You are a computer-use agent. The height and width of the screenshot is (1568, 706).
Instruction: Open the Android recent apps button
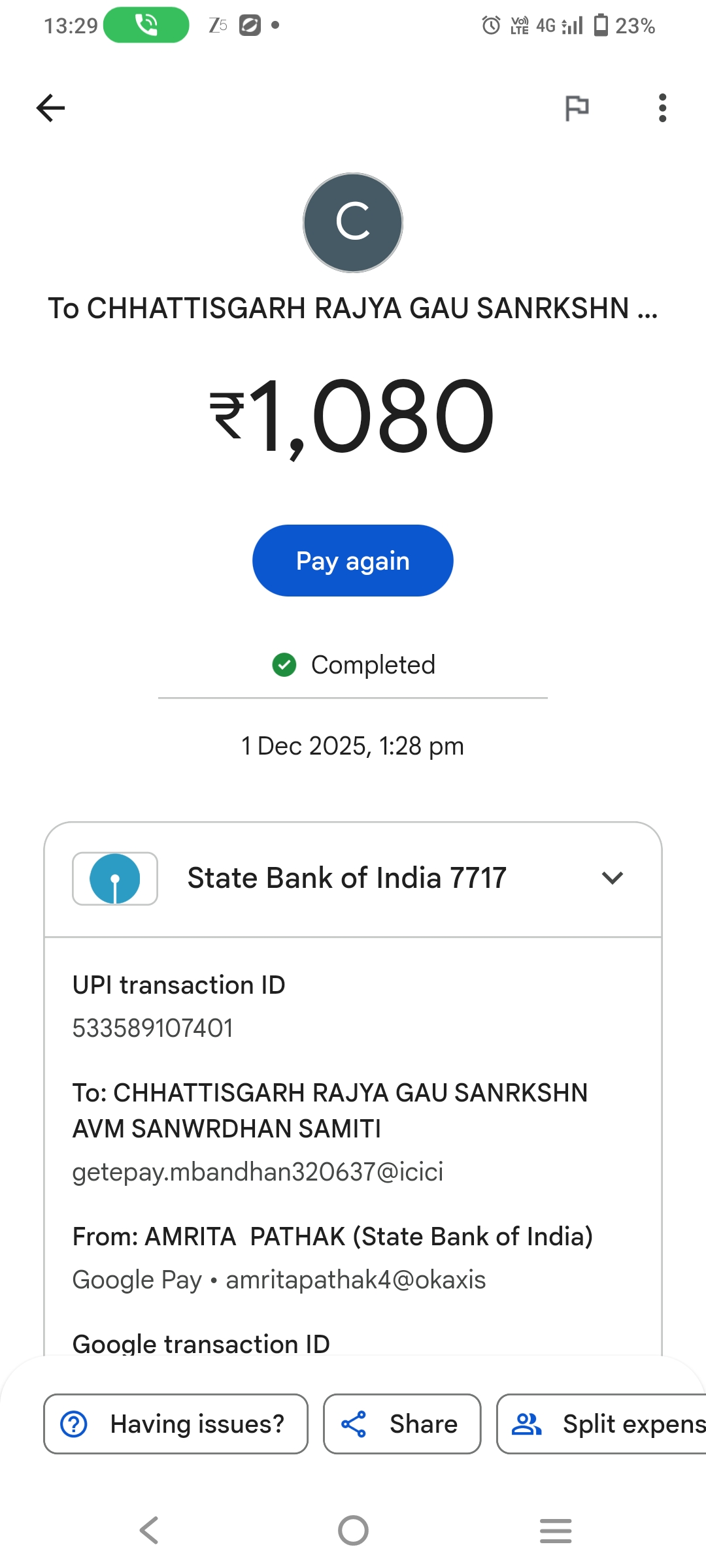(556, 1531)
